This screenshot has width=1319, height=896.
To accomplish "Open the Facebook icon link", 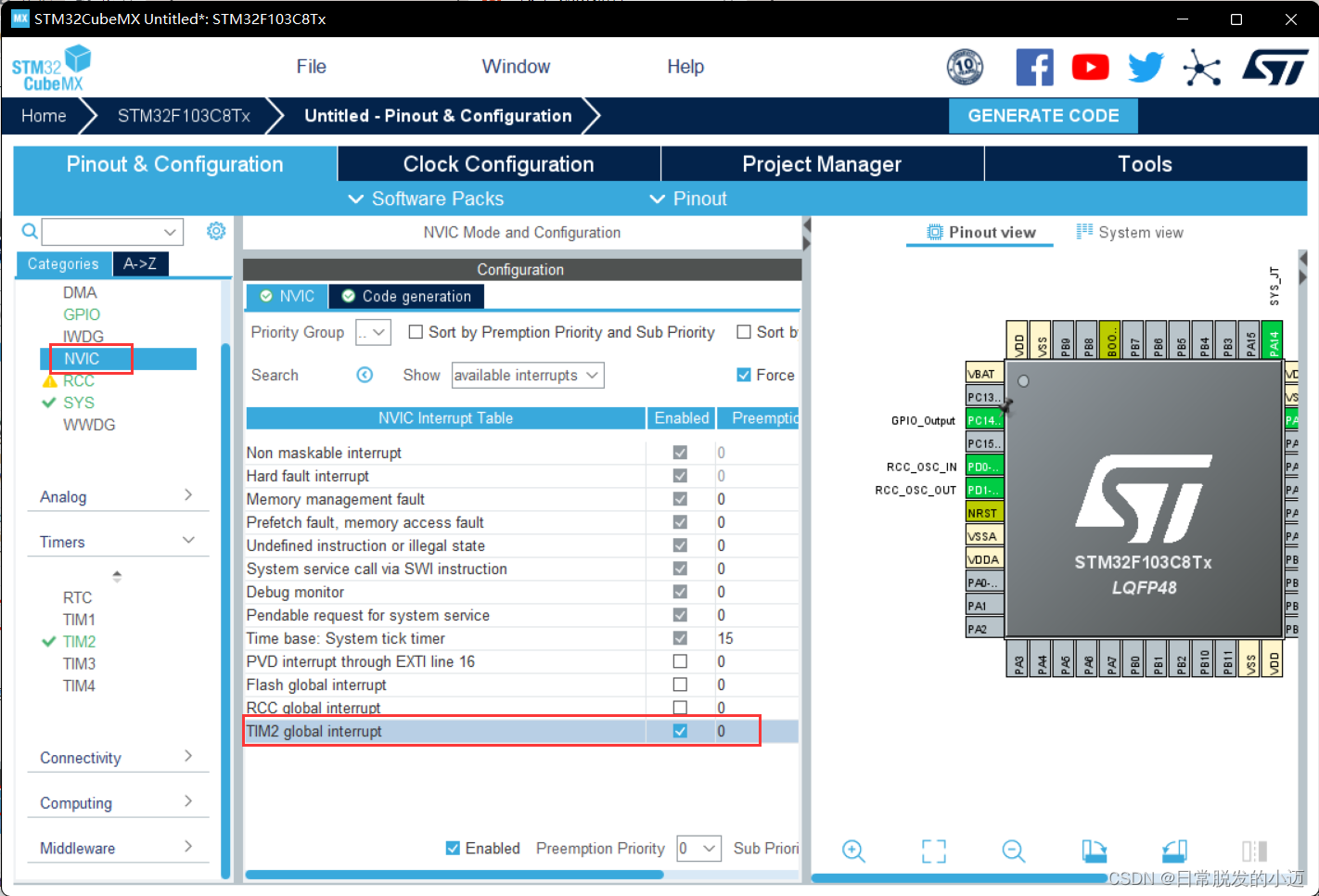I will coord(1034,68).
